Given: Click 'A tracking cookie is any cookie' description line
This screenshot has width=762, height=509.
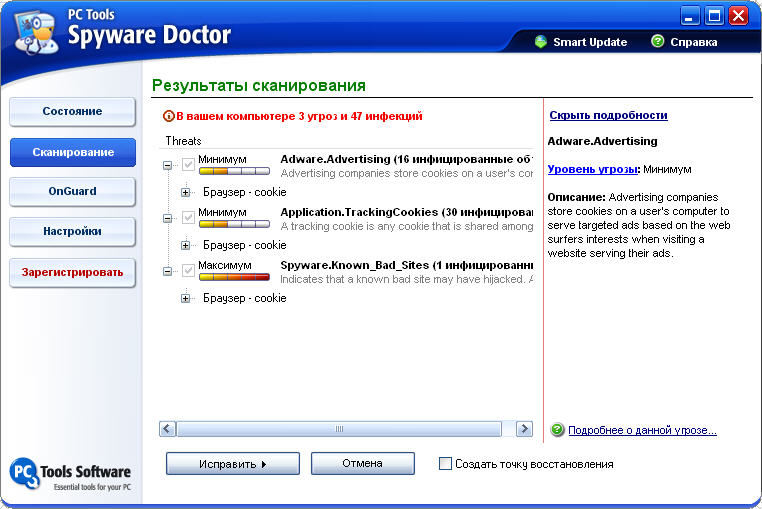Looking at the screenshot, I should 406,227.
